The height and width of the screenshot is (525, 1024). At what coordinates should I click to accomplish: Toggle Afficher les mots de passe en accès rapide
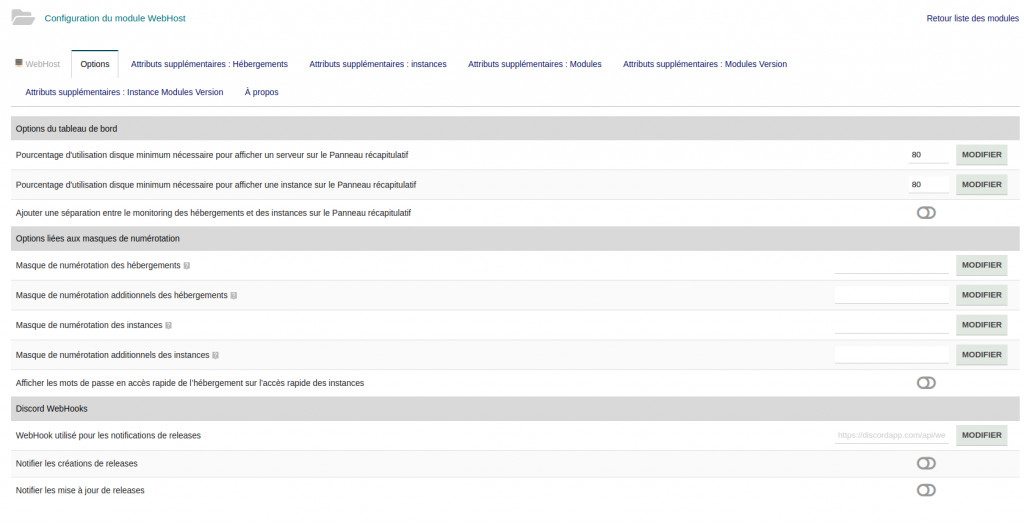(x=926, y=383)
